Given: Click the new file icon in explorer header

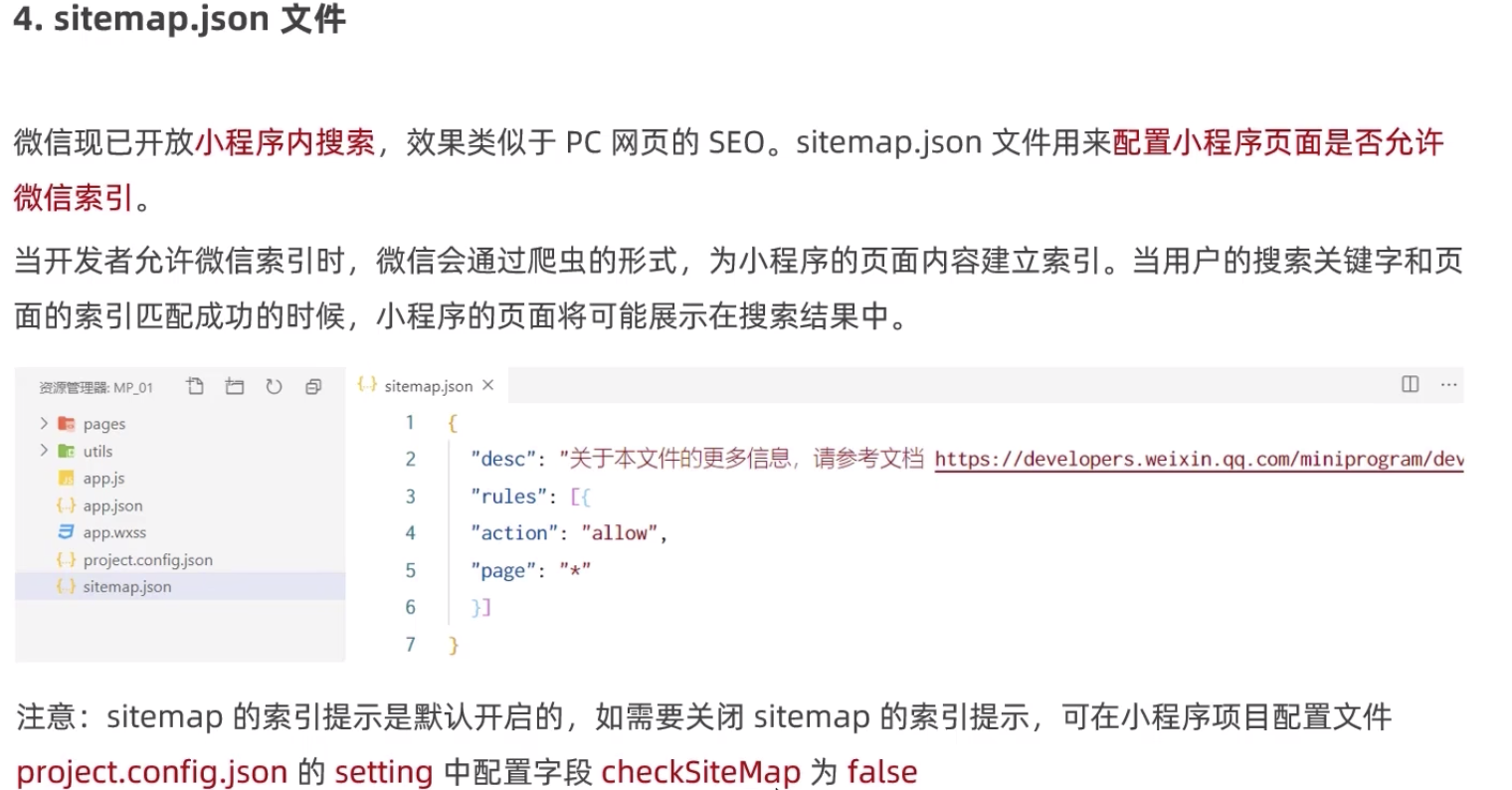Looking at the screenshot, I should [195, 386].
